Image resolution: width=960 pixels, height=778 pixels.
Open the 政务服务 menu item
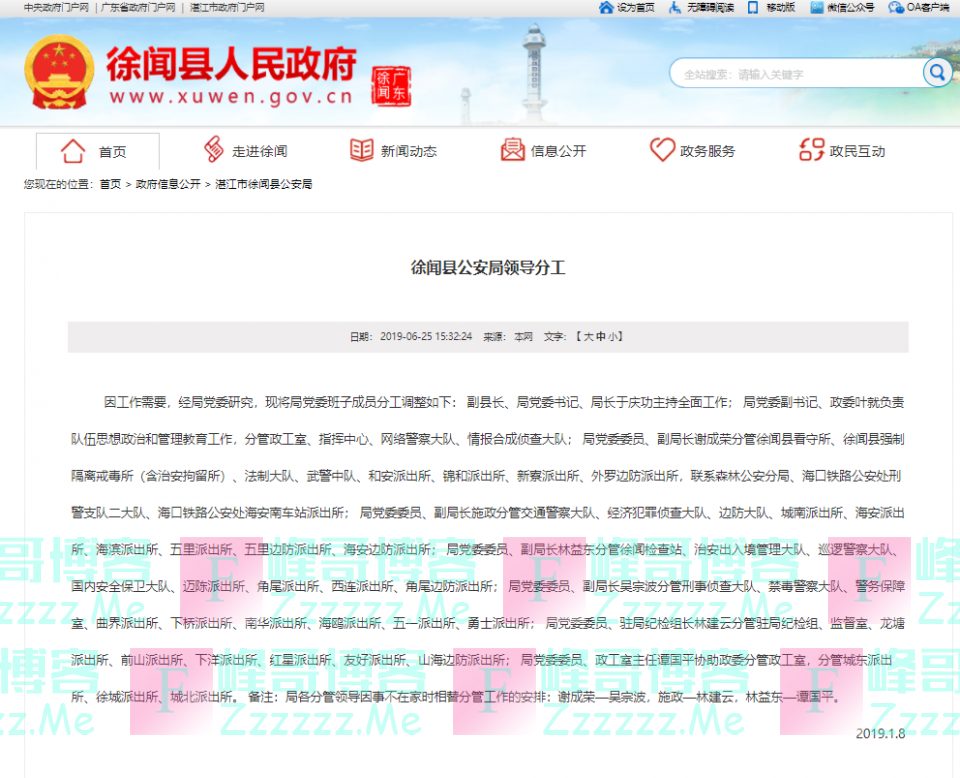coord(707,152)
